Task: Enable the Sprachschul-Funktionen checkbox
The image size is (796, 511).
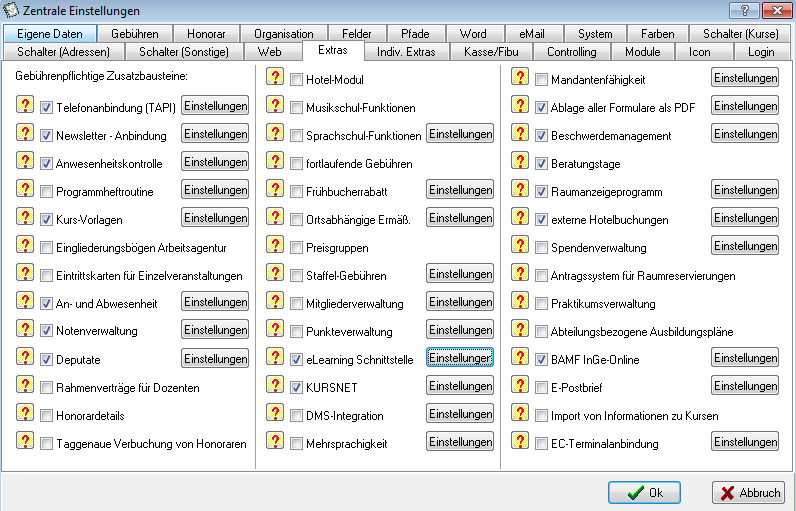Action: (x=296, y=135)
